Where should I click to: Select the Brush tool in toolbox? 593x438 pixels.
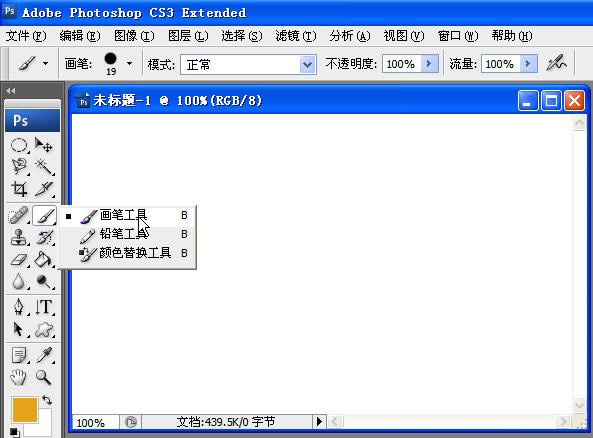pyautogui.click(x=44, y=216)
